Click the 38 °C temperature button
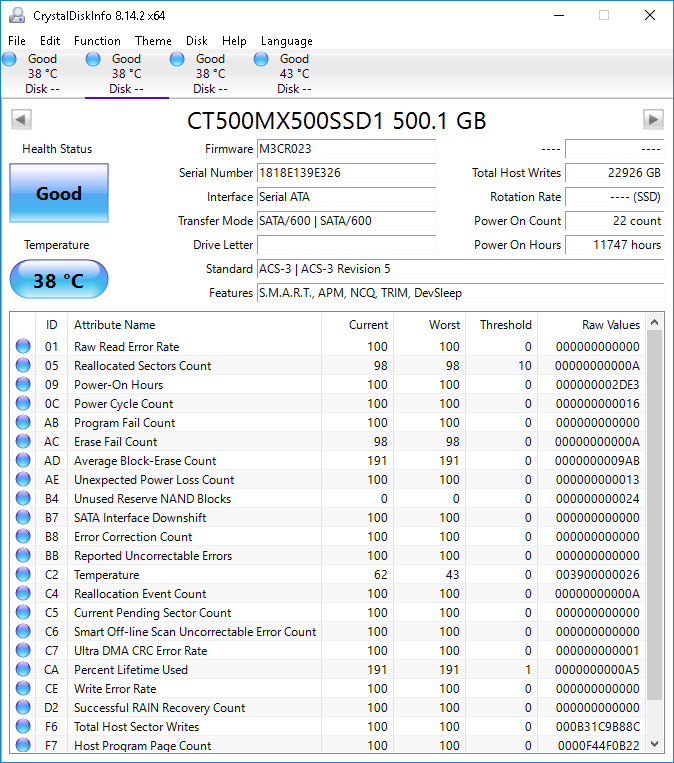This screenshot has height=763, width=674. (59, 279)
